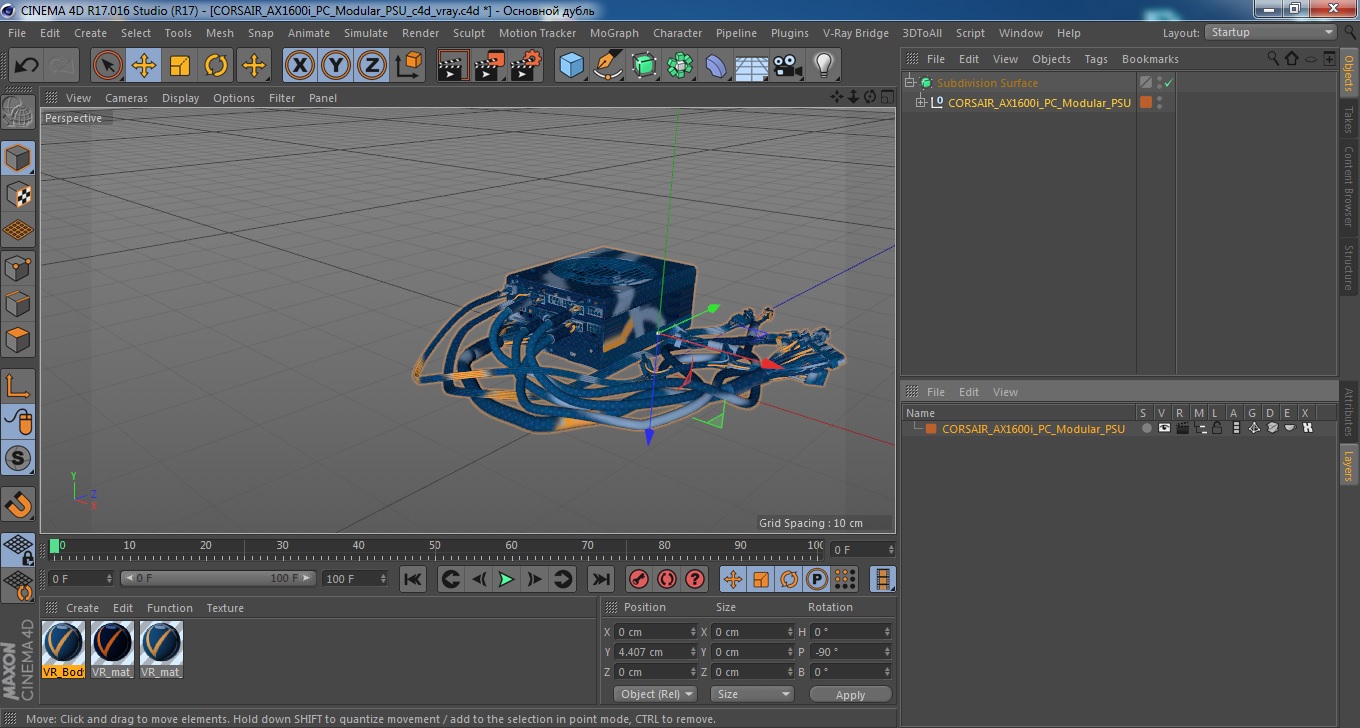Go to start of animation

coord(413,579)
